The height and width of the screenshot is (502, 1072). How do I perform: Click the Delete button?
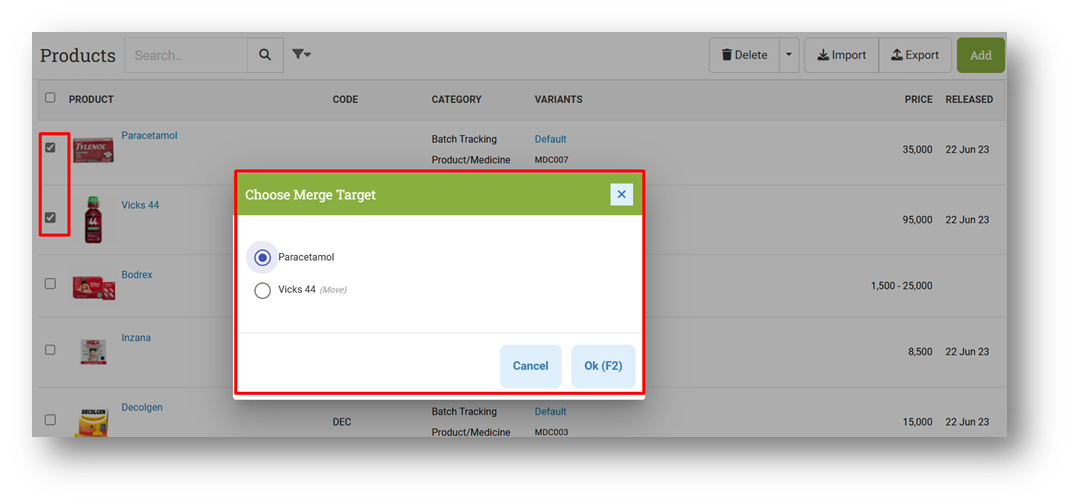tap(745, 55)
